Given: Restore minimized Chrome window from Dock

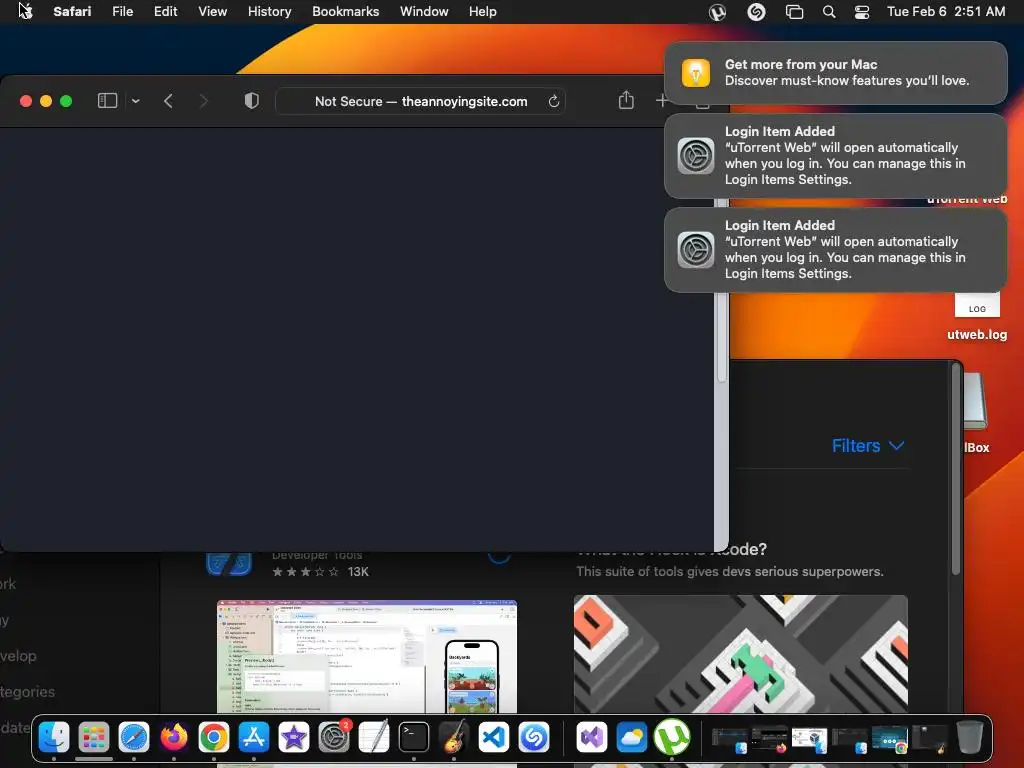Looking at the screenshot, I should [x=889, y=739].
